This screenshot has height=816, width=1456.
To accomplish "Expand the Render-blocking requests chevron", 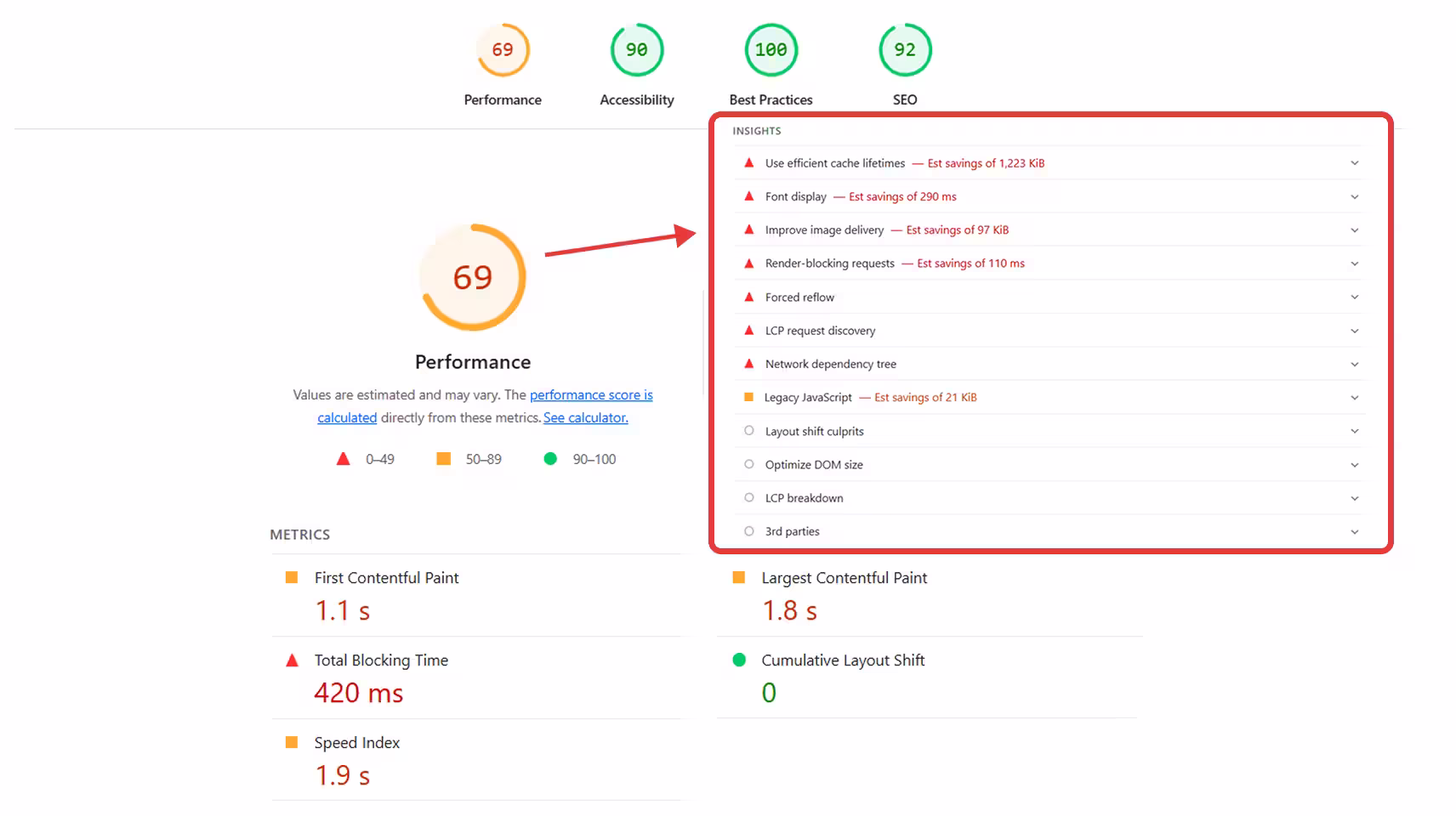I will (1355, 263).
